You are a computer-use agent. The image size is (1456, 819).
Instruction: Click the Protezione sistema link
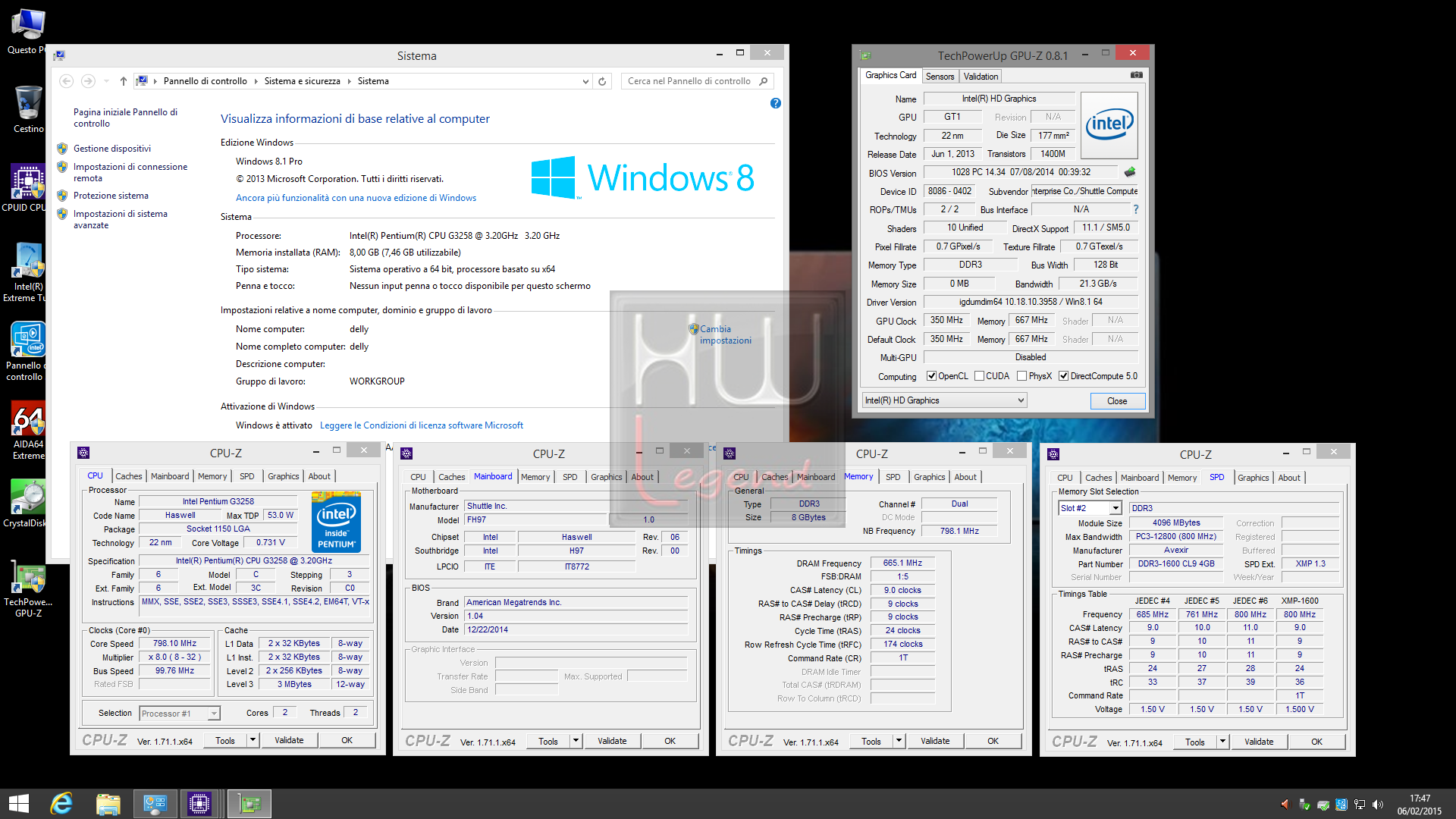[111, 196]
